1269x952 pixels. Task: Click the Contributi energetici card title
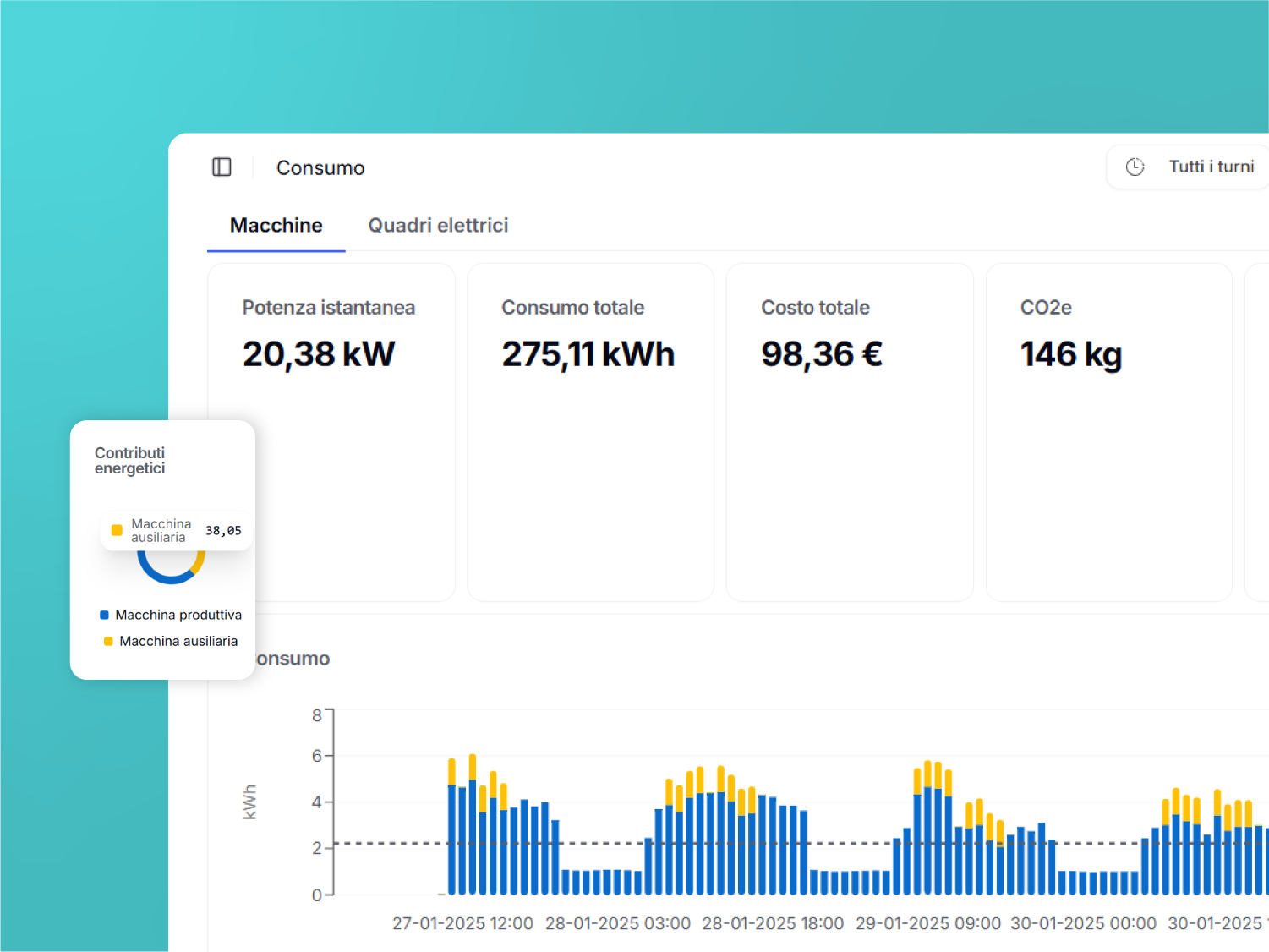click(130, 461)
